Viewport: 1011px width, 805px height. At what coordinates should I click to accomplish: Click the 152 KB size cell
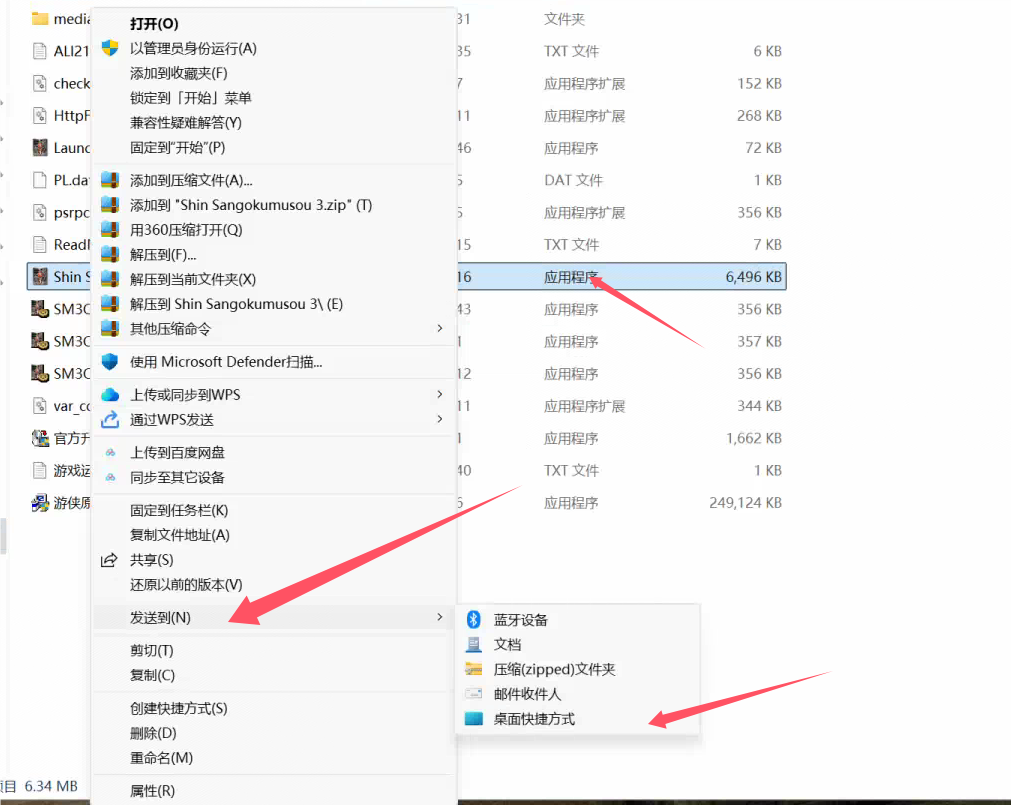click(x=760, y=84)
